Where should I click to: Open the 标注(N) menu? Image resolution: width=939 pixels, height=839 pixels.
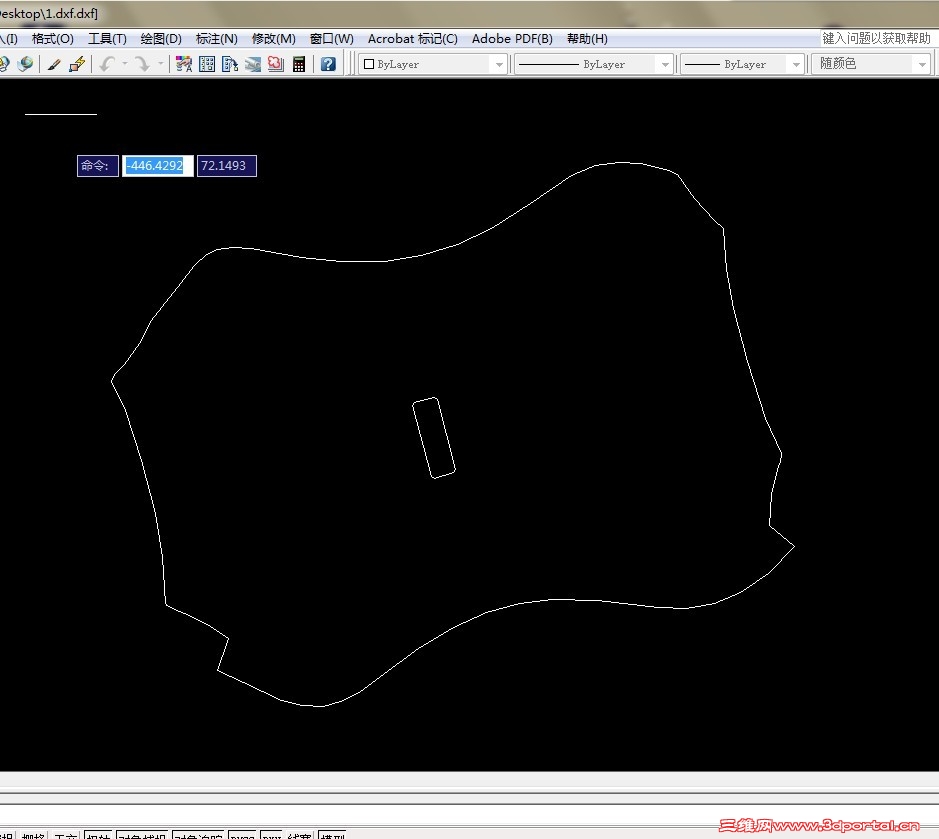[x=217, y=39]
